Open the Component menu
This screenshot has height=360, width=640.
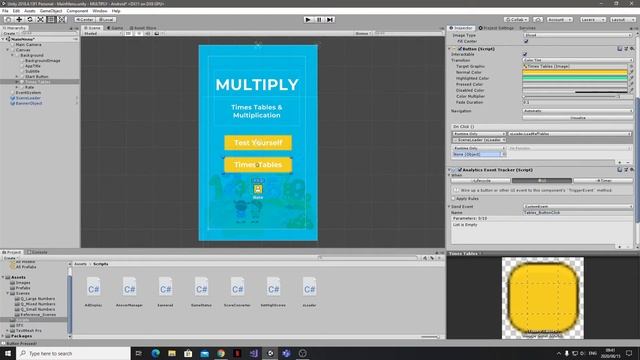(77, 11)
